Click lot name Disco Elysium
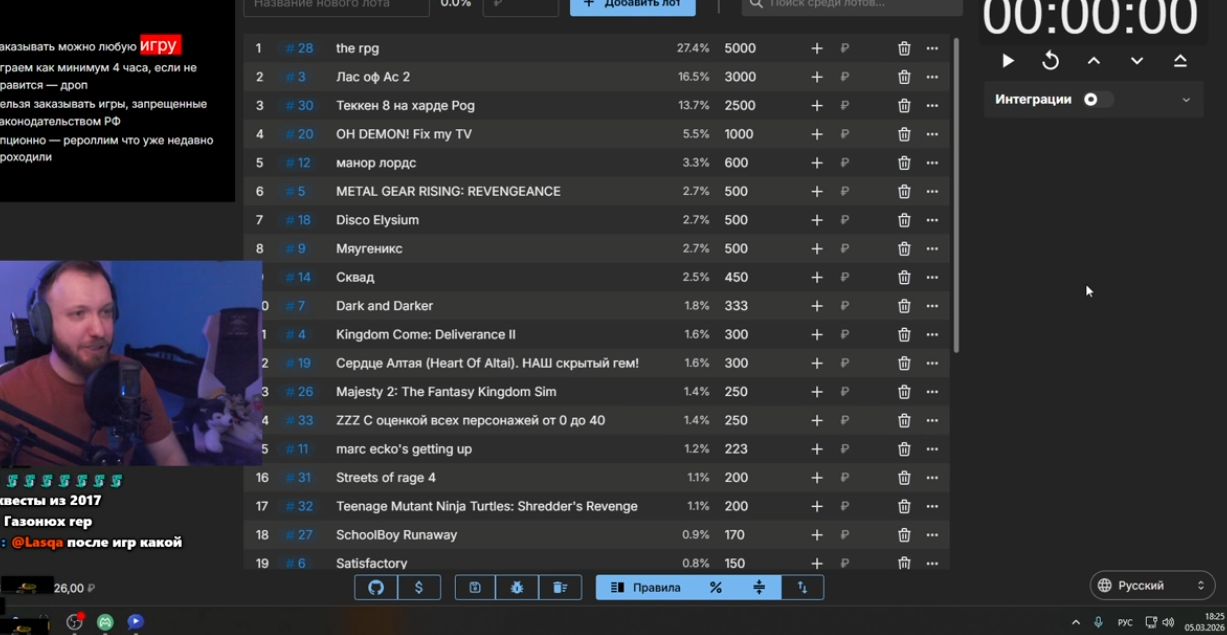This screenshot has width=1227, height=635. 377,220
